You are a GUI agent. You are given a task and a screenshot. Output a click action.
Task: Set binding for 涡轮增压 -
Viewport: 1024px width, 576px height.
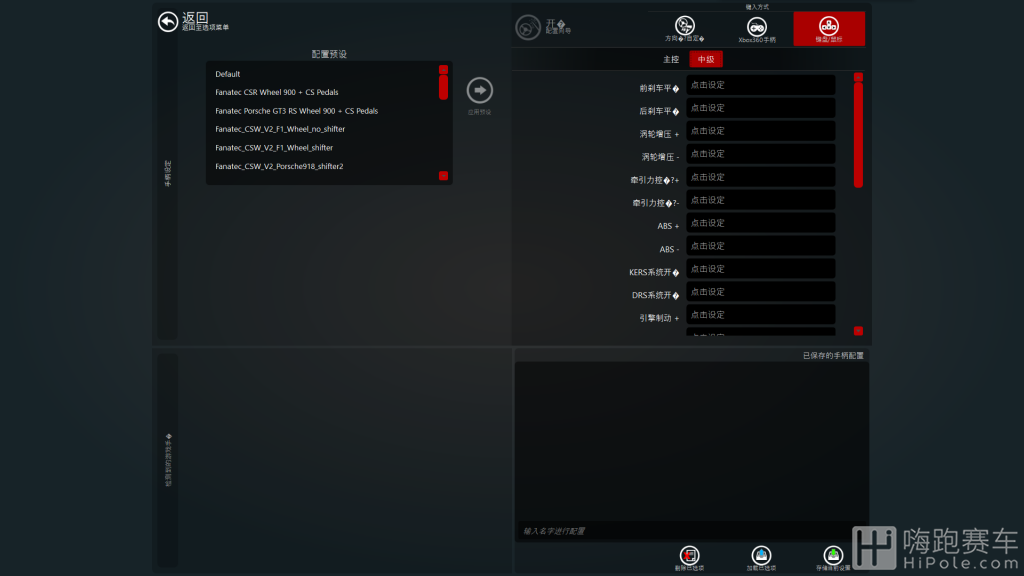click(761, 154)
